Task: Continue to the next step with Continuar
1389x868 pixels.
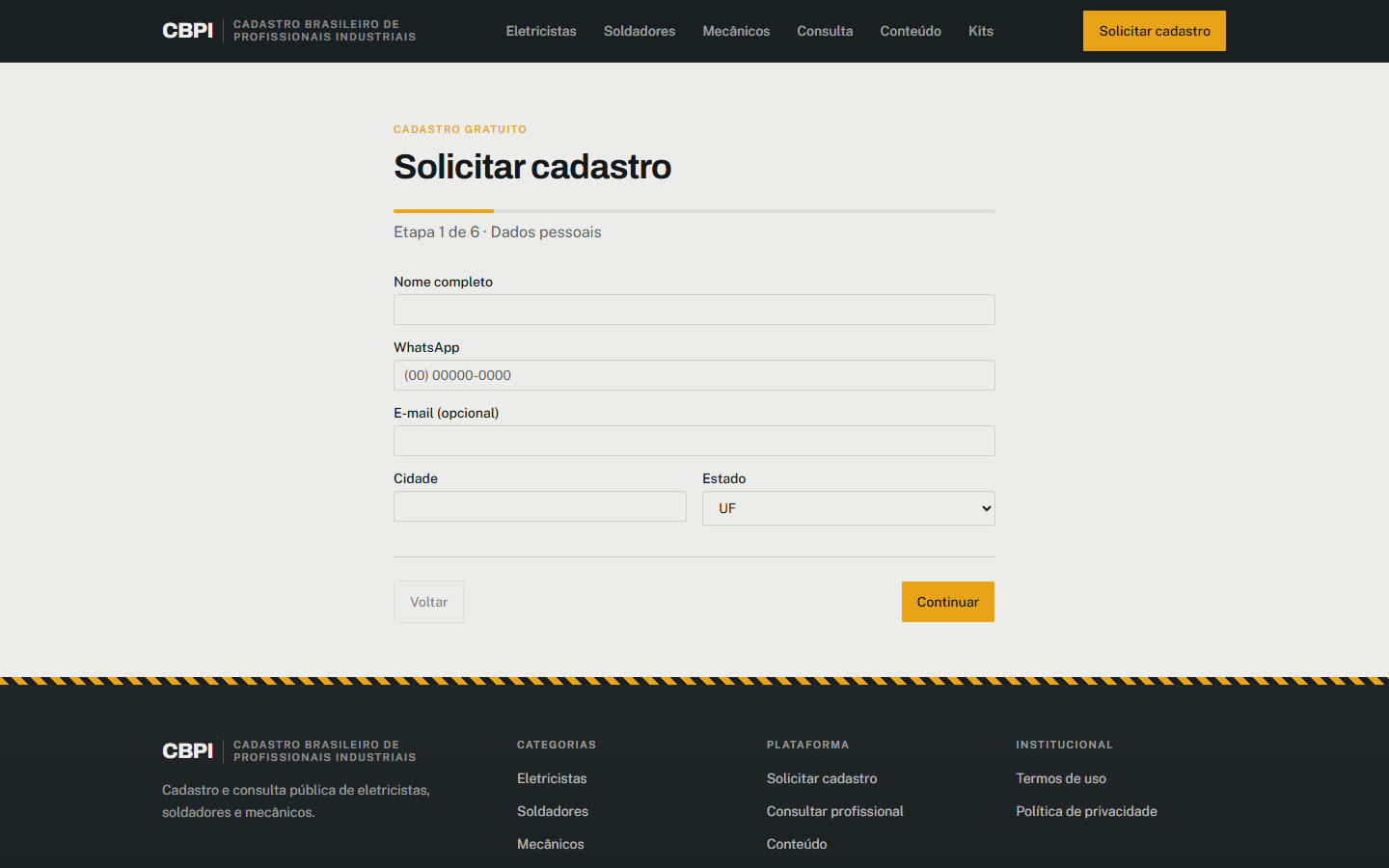Action: 948,602
